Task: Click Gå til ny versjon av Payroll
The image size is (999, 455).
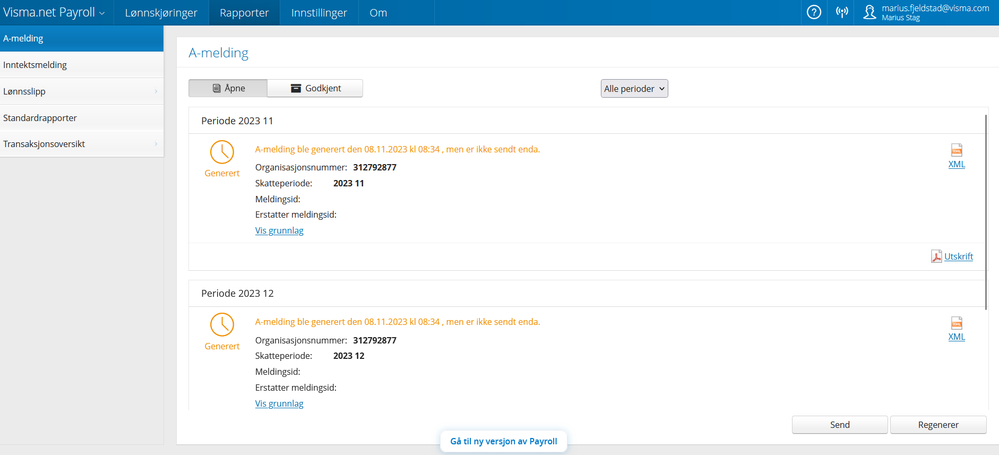Action: click(503, 441)
